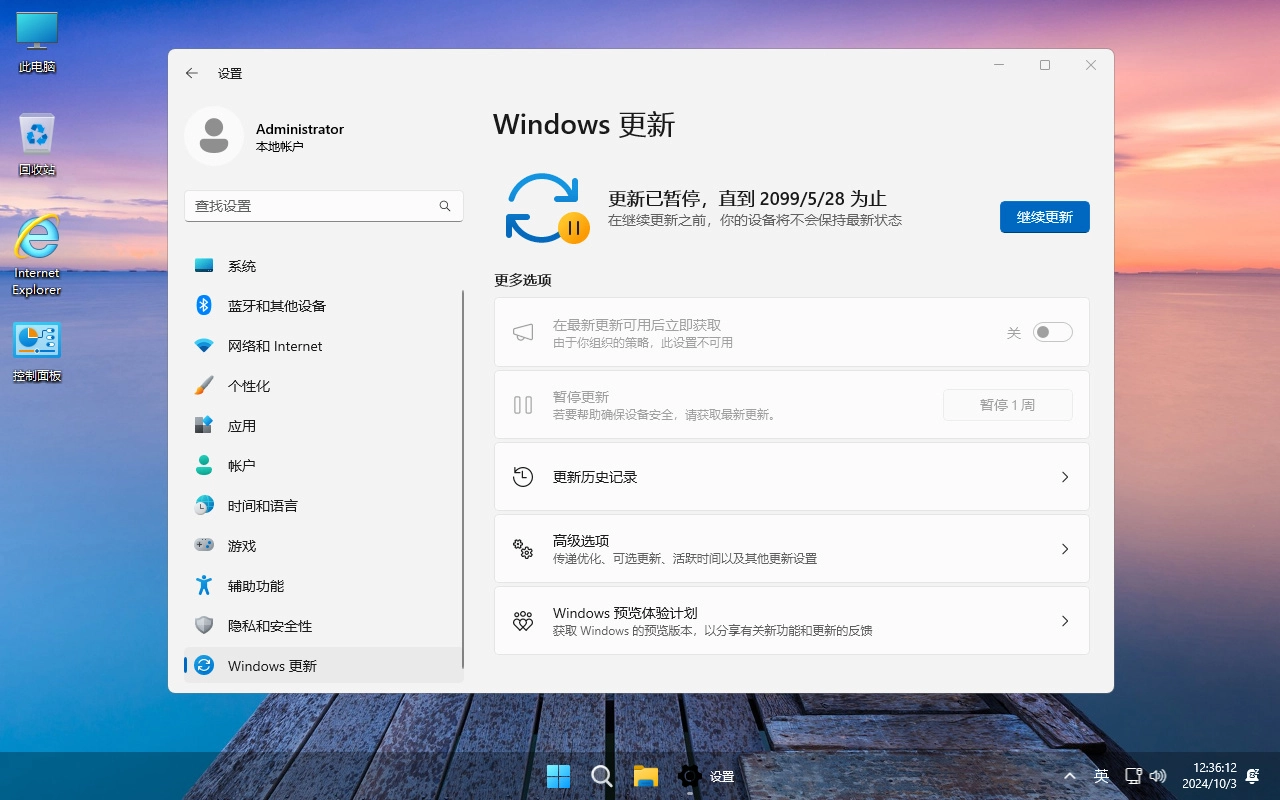This screenshot has height=800, width=1280.
Task: Enable 在最新更新可用后立即获取 switch
Action: [1052, 331]
